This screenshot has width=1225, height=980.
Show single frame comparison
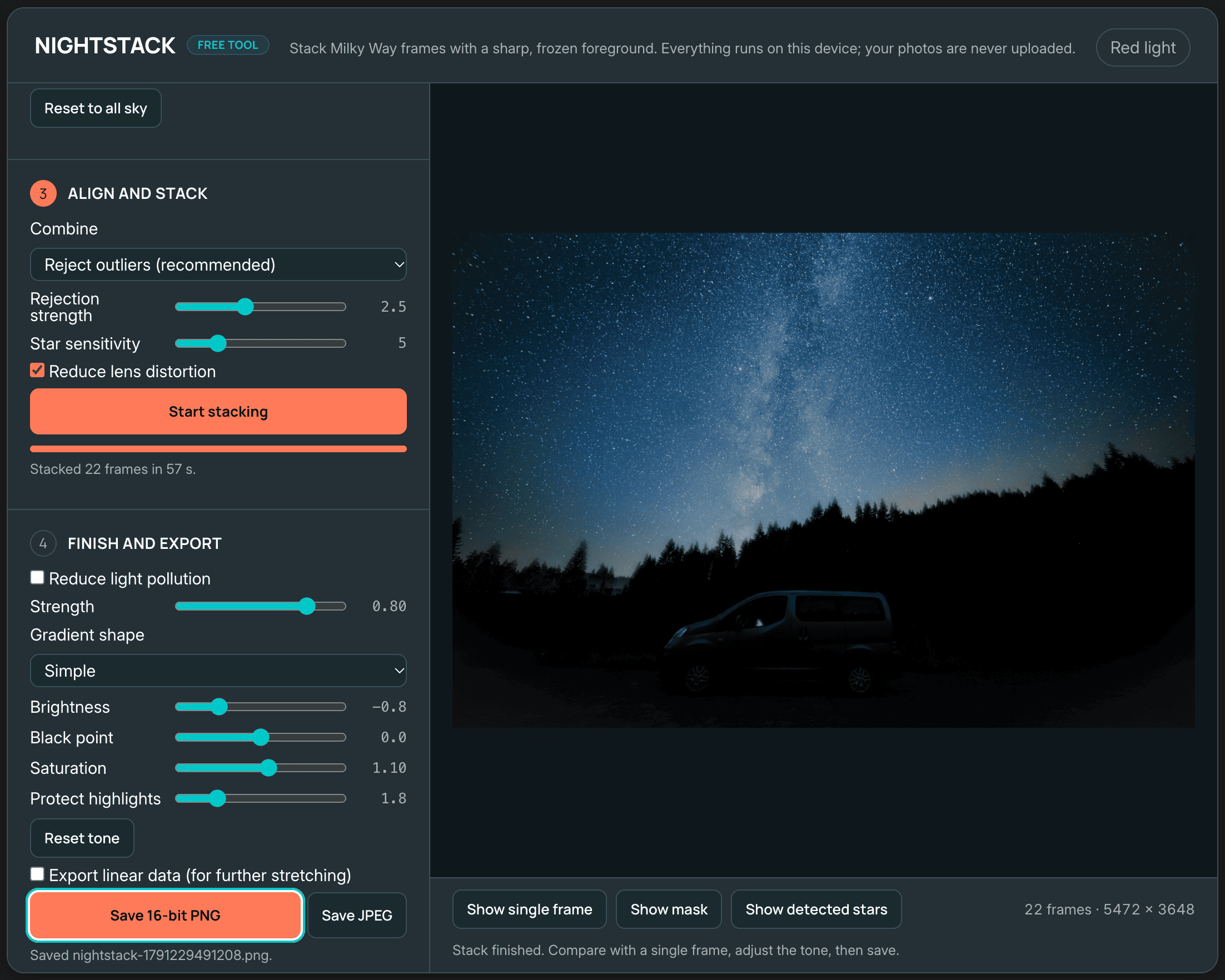tap(530, 909)
